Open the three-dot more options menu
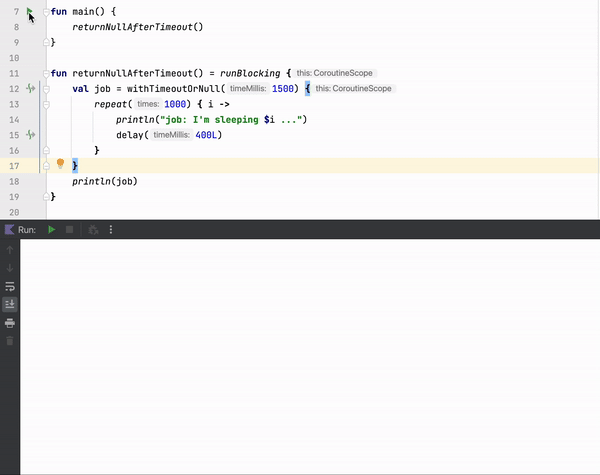 coord(110,230)
